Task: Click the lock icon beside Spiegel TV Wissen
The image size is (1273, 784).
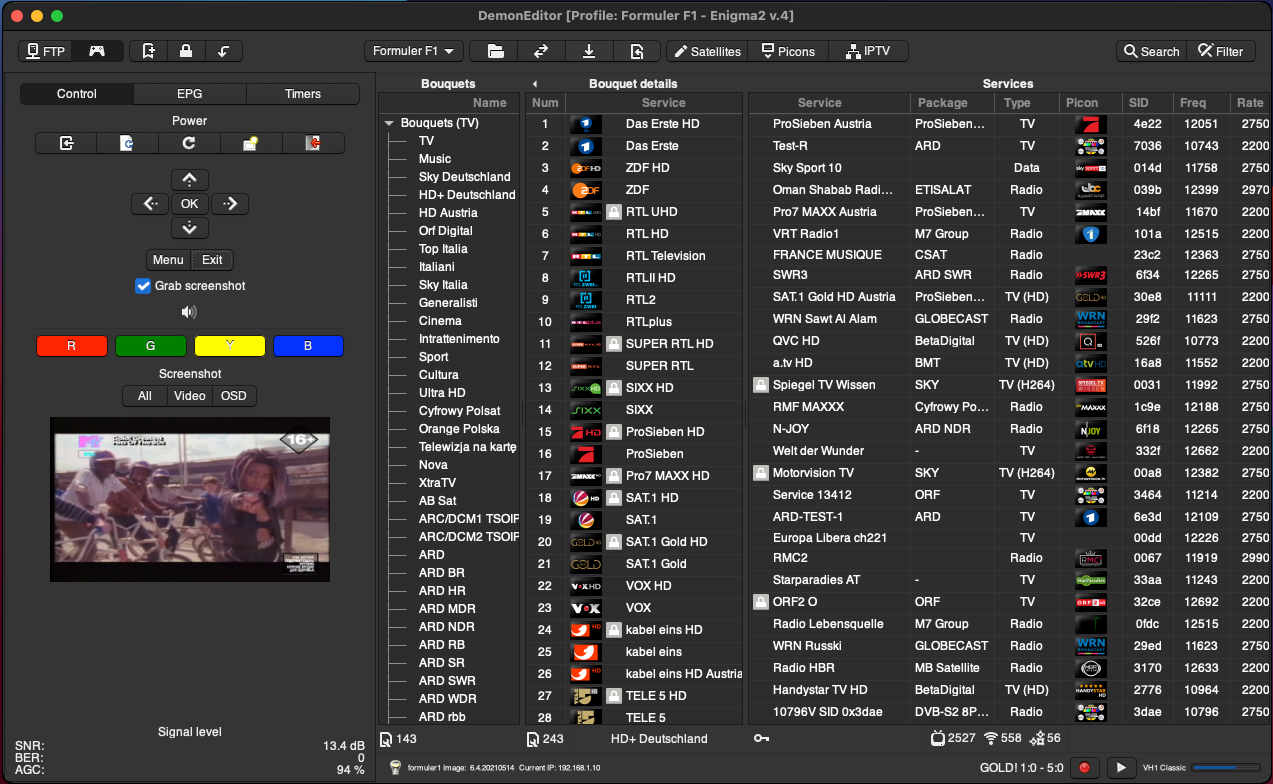Action: click(760, 385)
